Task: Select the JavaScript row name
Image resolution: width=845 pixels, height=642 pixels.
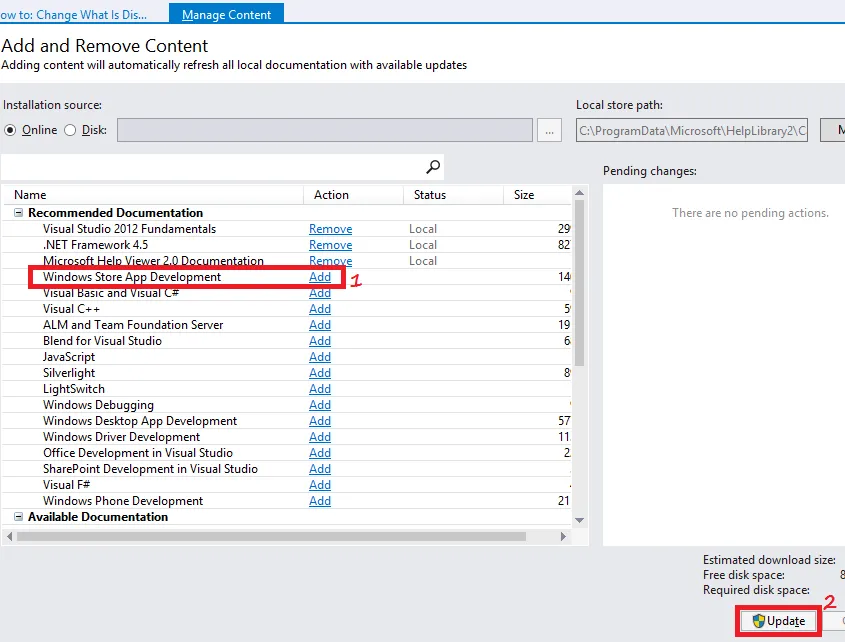Action: pyautogui.click(x=69, y=357)
